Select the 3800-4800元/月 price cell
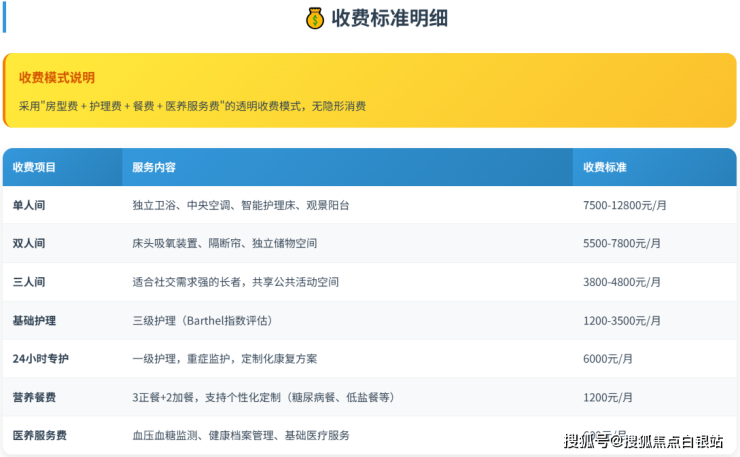This screenshot has height=457, width=740. [x=621, y=282]
